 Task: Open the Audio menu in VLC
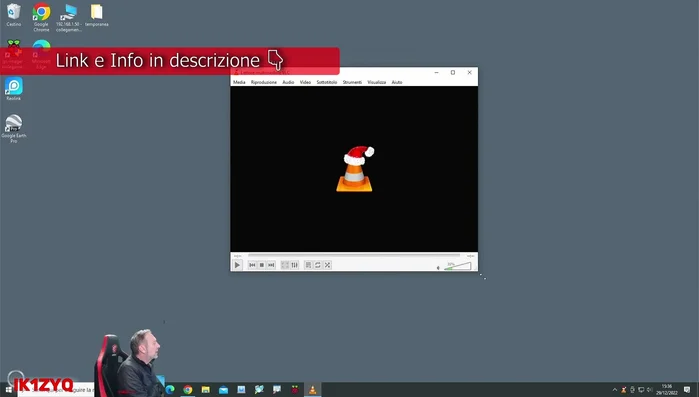tap(288, 82)
